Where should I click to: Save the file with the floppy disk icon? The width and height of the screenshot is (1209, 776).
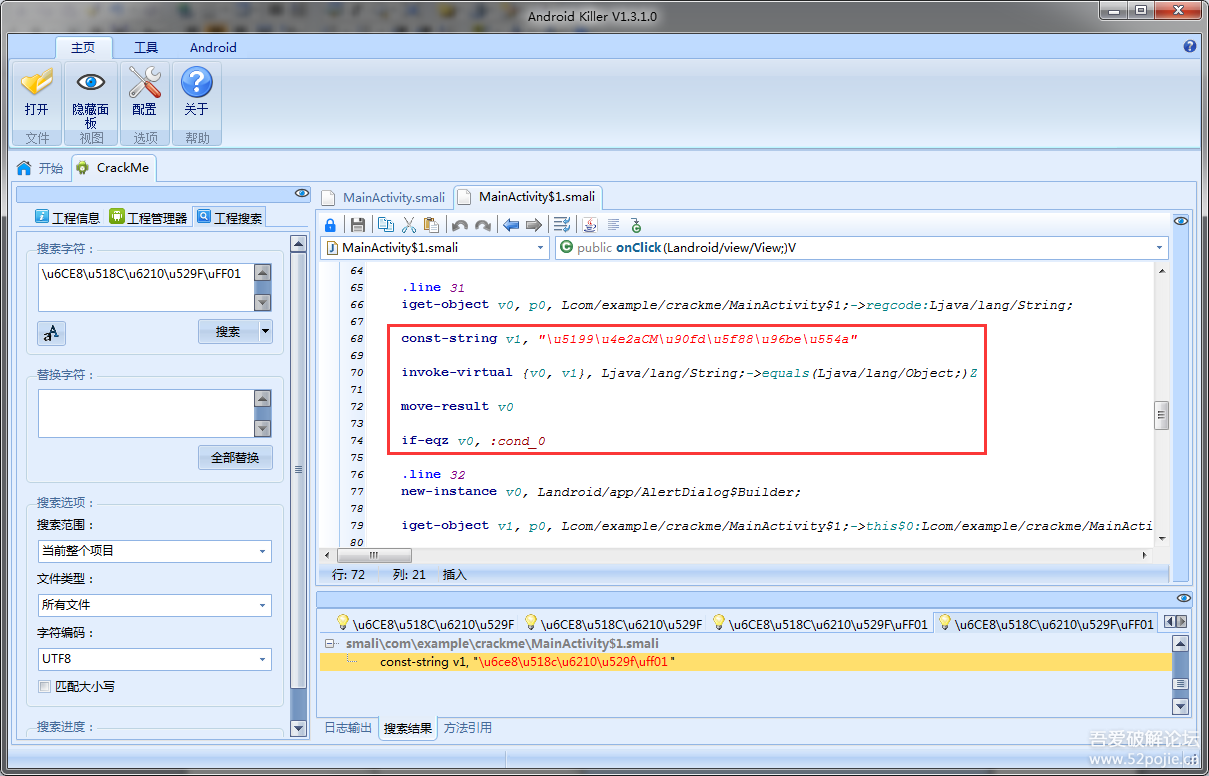(357, 225)
